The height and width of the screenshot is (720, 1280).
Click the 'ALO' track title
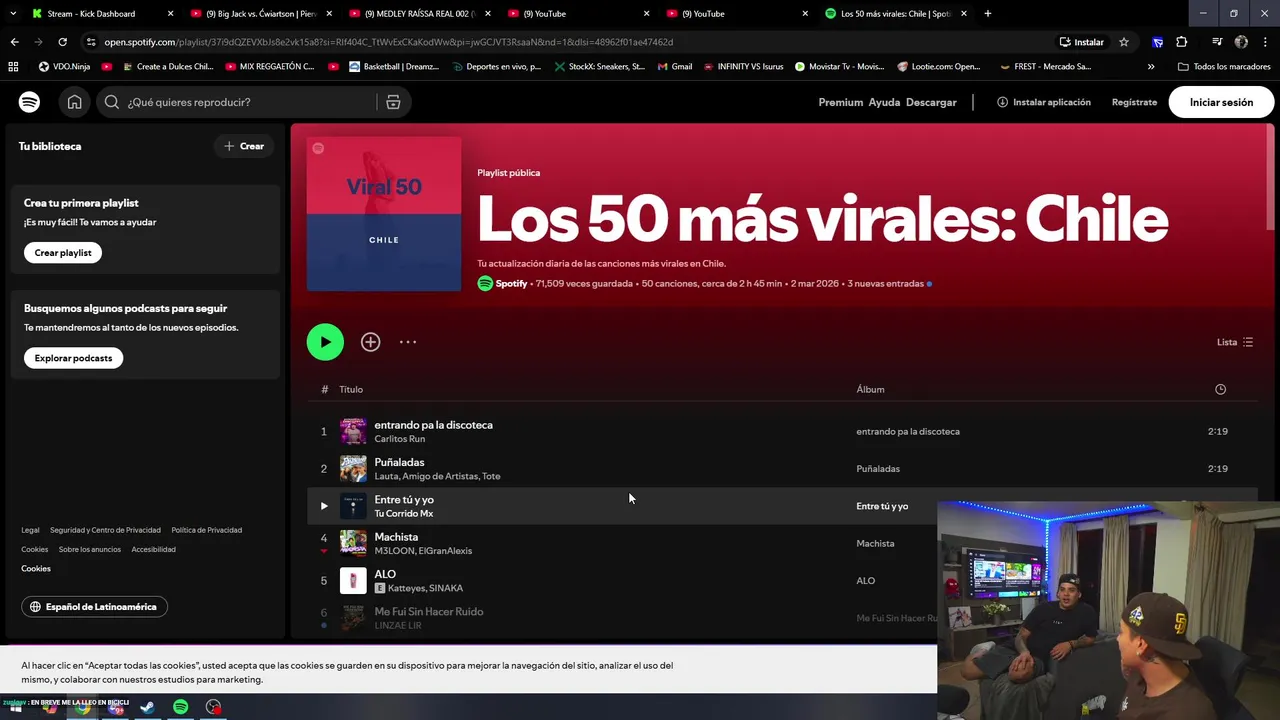385,574
